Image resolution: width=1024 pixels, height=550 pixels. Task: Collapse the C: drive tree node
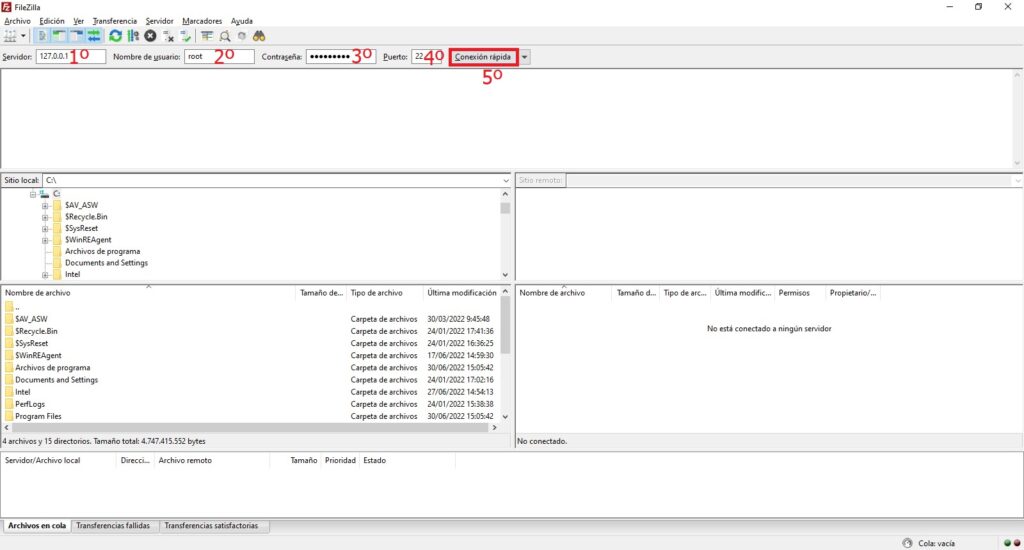[x=33, y=194]
